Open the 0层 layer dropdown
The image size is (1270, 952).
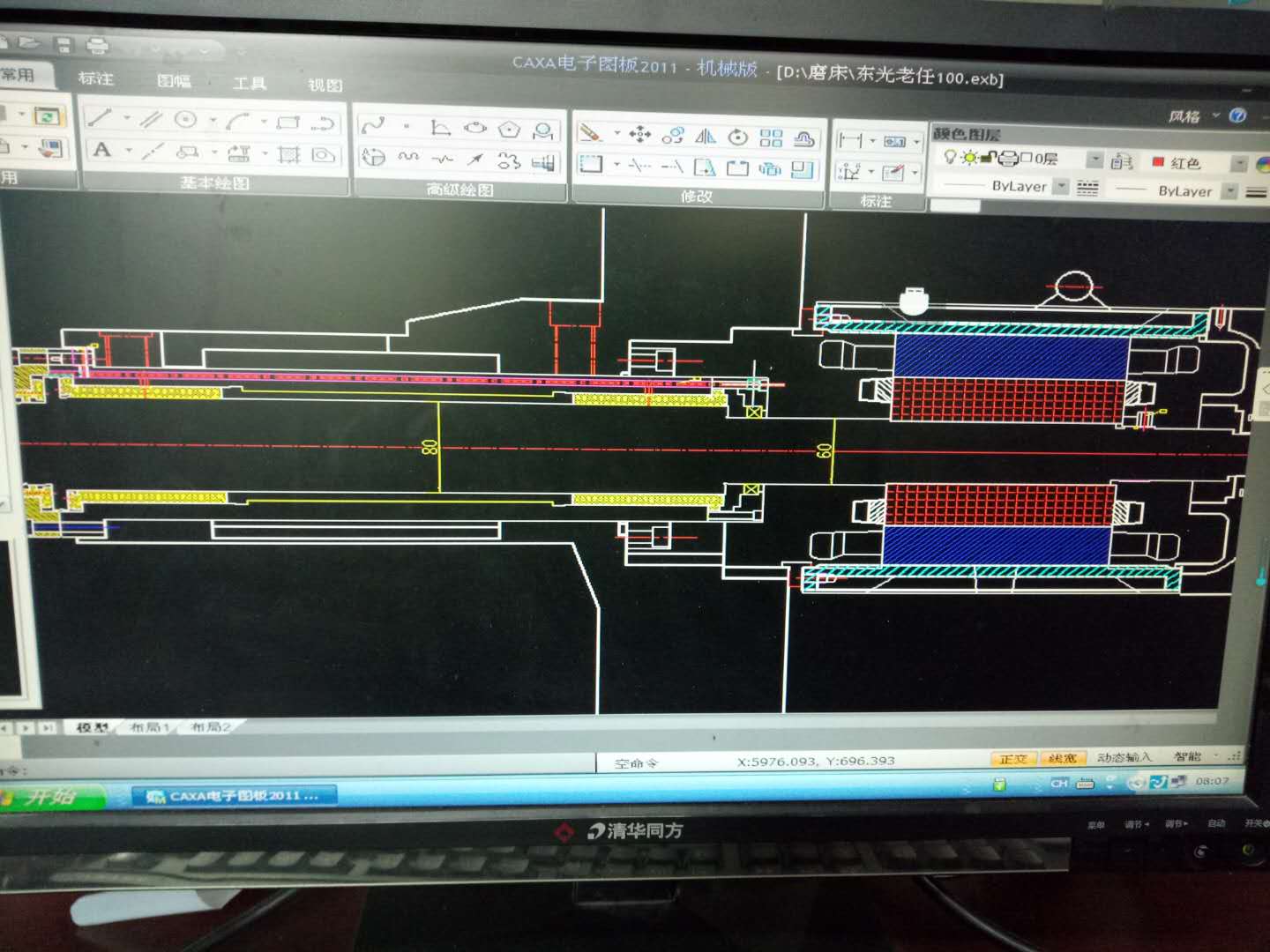coord(1094,160)
